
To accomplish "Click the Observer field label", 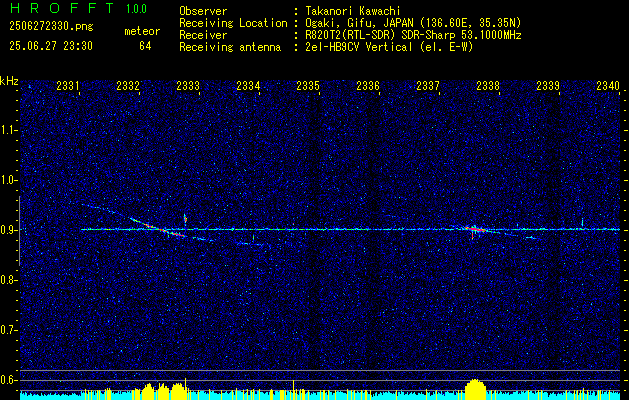I will click(x=203, y=11).
